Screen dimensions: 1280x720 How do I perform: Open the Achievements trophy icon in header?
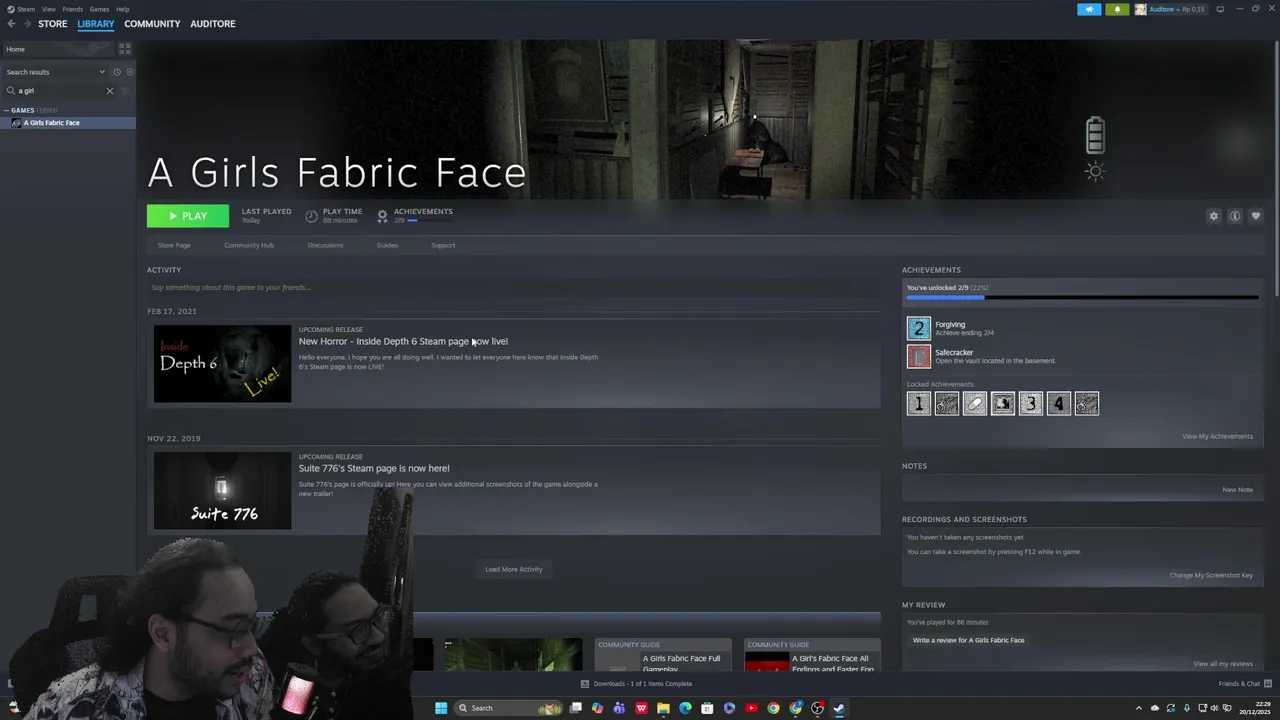click(382, 216)
